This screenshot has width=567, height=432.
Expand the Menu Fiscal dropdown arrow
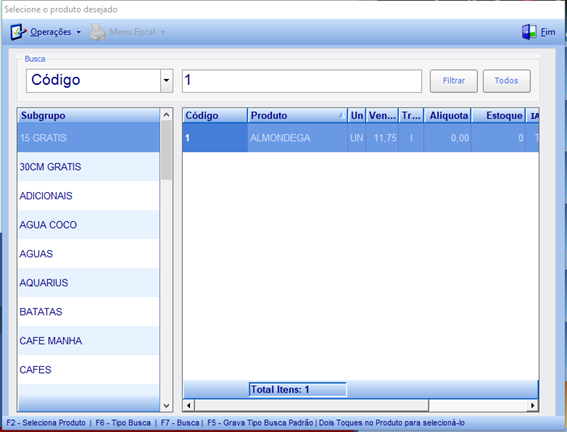pos(162,32)
